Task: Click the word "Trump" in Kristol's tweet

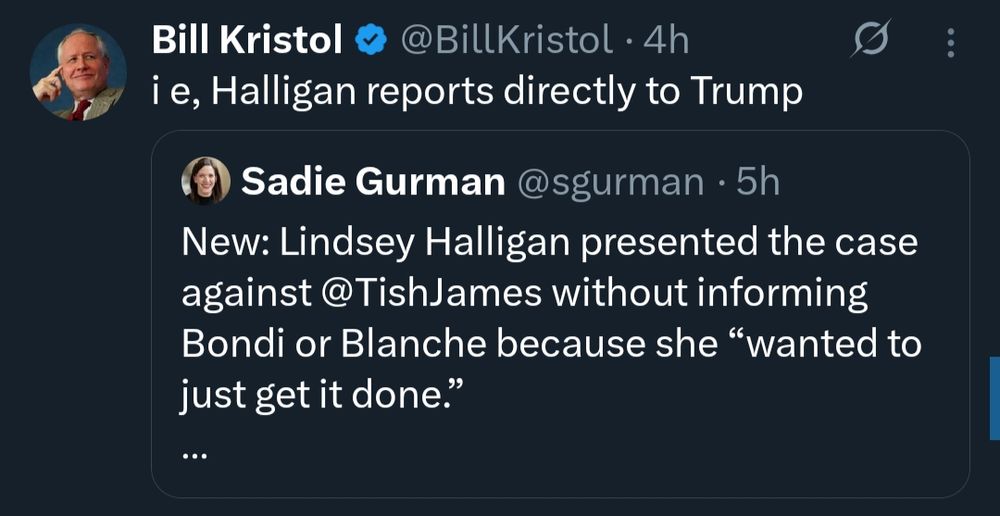Action: coord(744,91)
